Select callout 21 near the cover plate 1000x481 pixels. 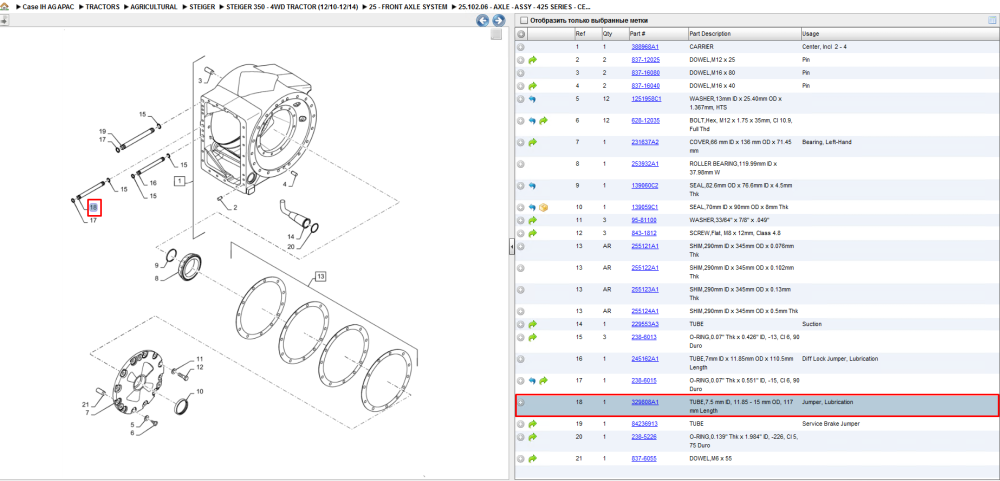[x=85, y=405]
